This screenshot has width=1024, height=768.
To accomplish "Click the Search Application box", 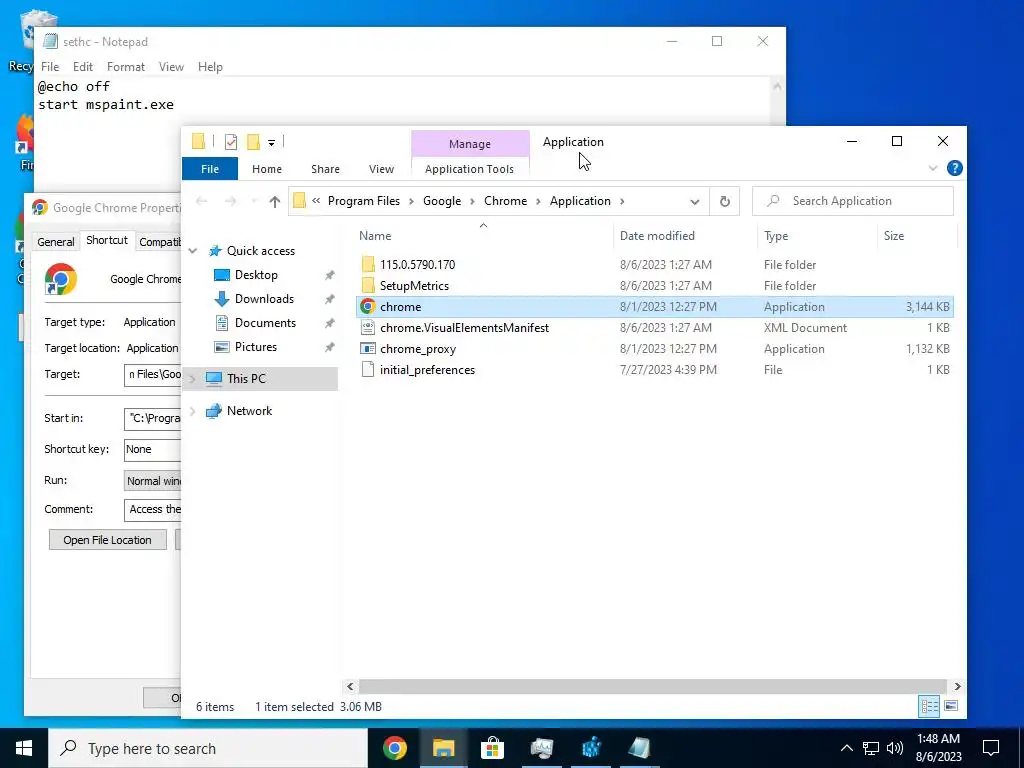I will [x=852, y=201].
